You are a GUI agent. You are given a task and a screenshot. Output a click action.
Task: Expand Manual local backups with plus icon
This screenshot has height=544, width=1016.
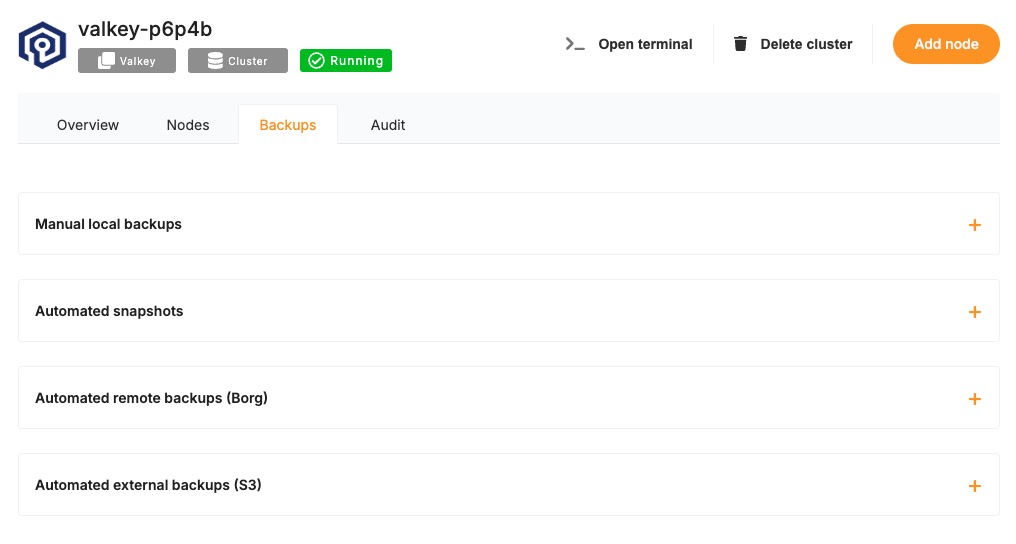(x=975, y=225)
